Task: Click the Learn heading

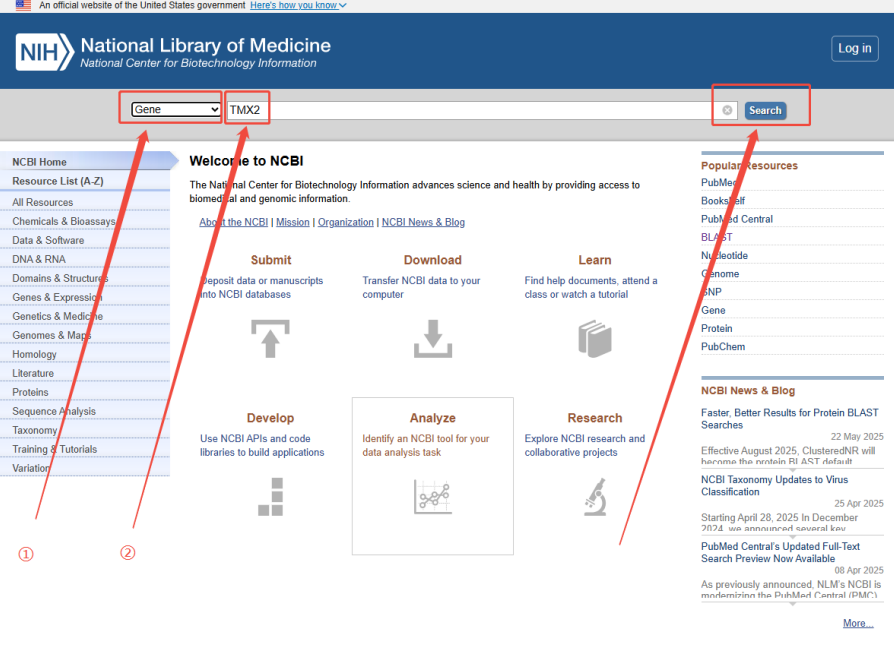Action: 595,260
